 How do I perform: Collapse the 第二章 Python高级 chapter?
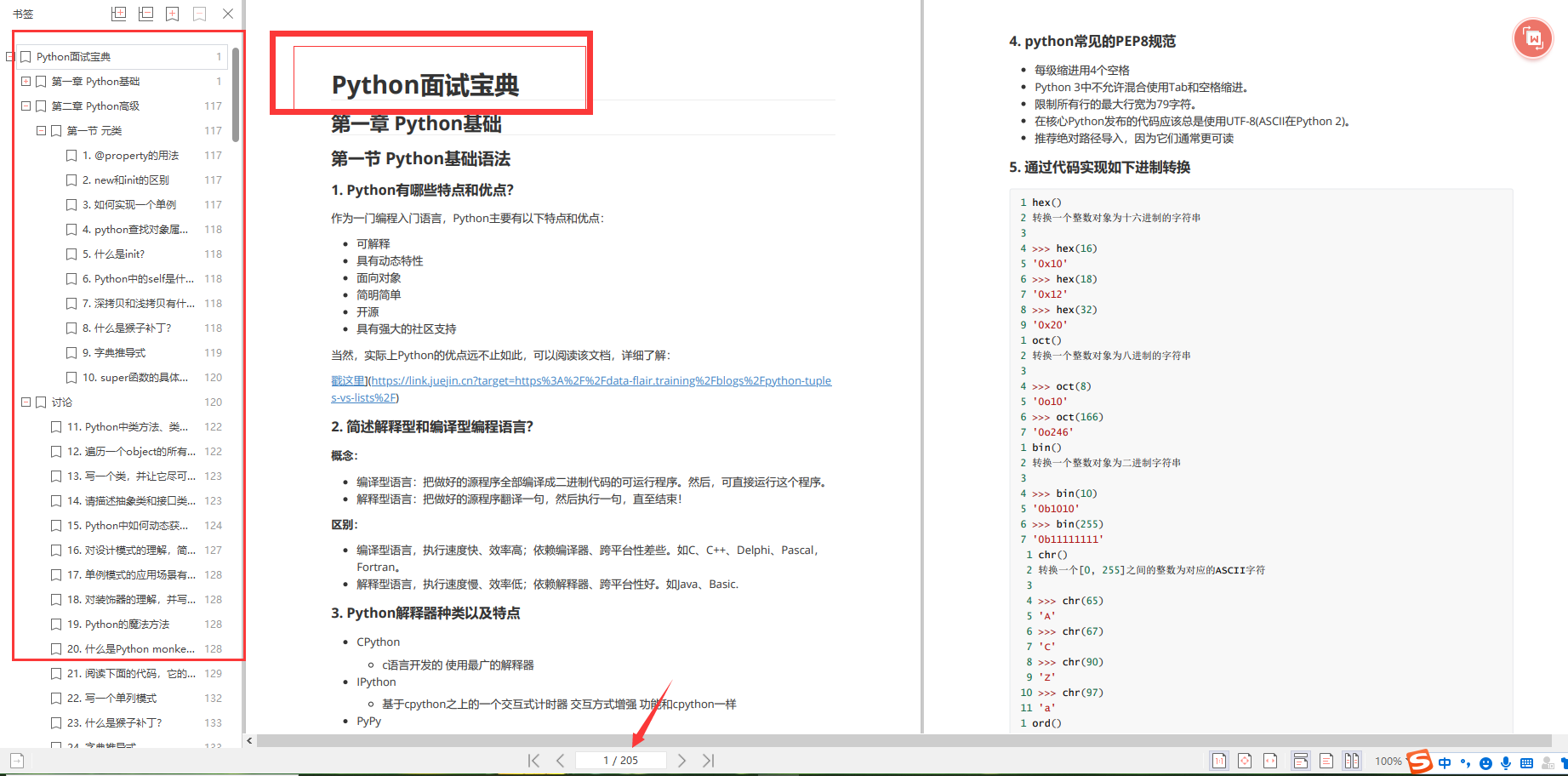(x=26, y=106)
